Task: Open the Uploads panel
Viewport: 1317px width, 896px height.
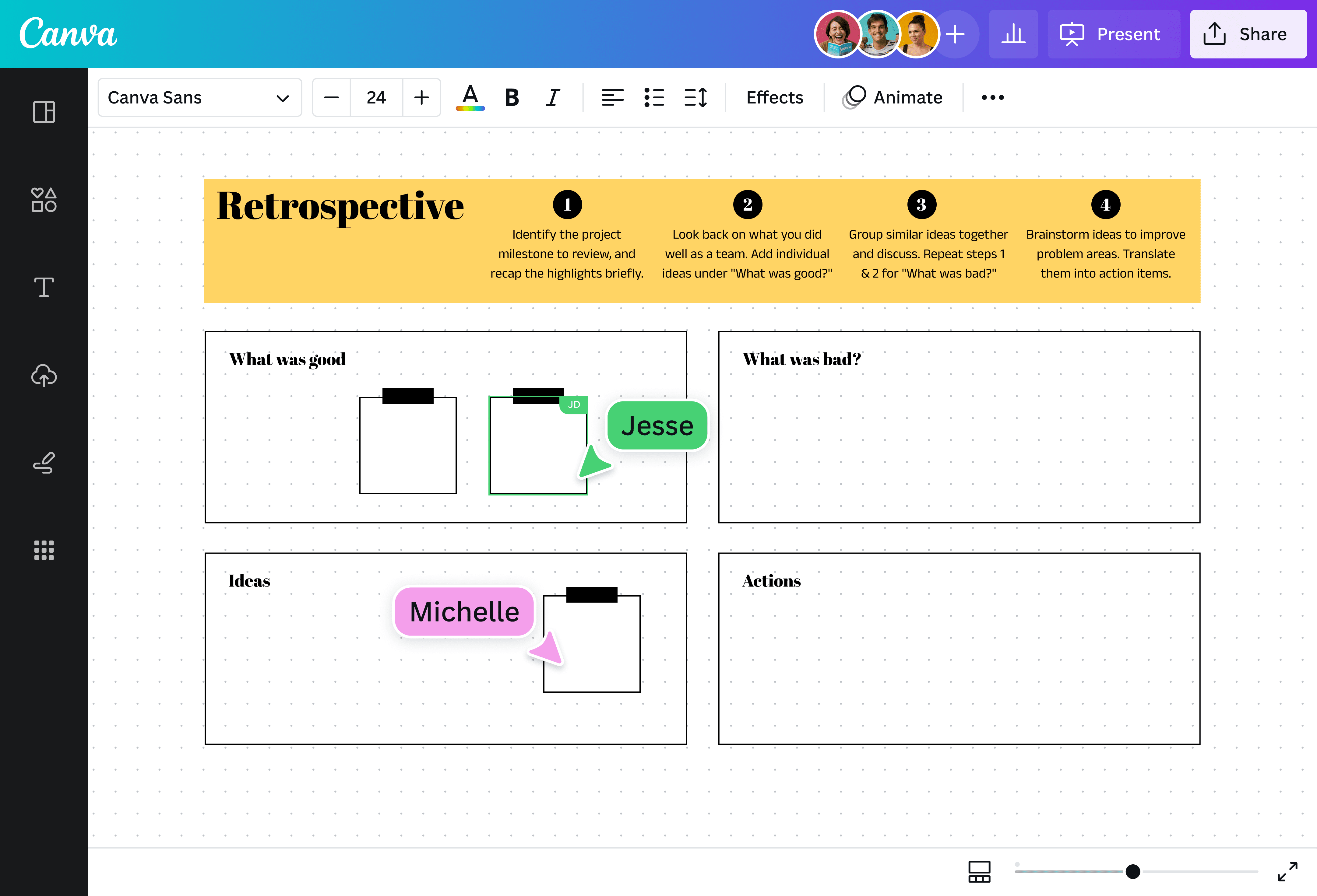Action: tap(44, 375)
